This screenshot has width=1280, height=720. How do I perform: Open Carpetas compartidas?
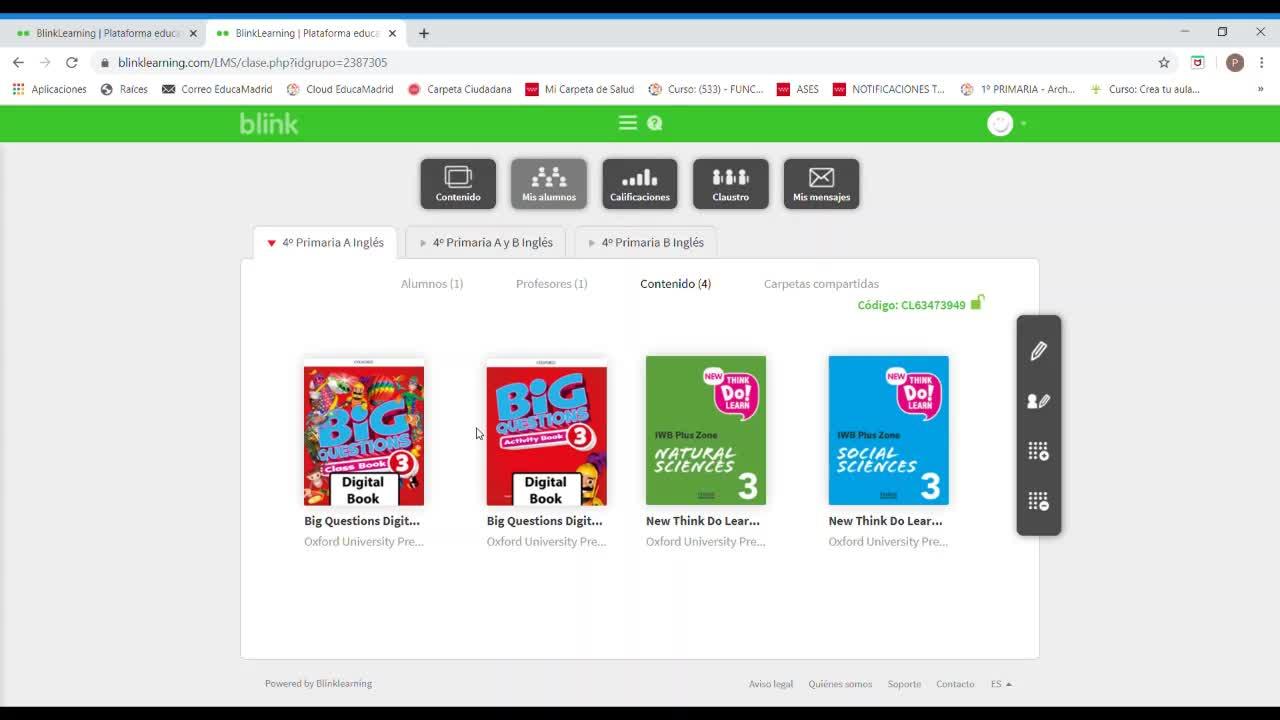click(x=821, y=284)
